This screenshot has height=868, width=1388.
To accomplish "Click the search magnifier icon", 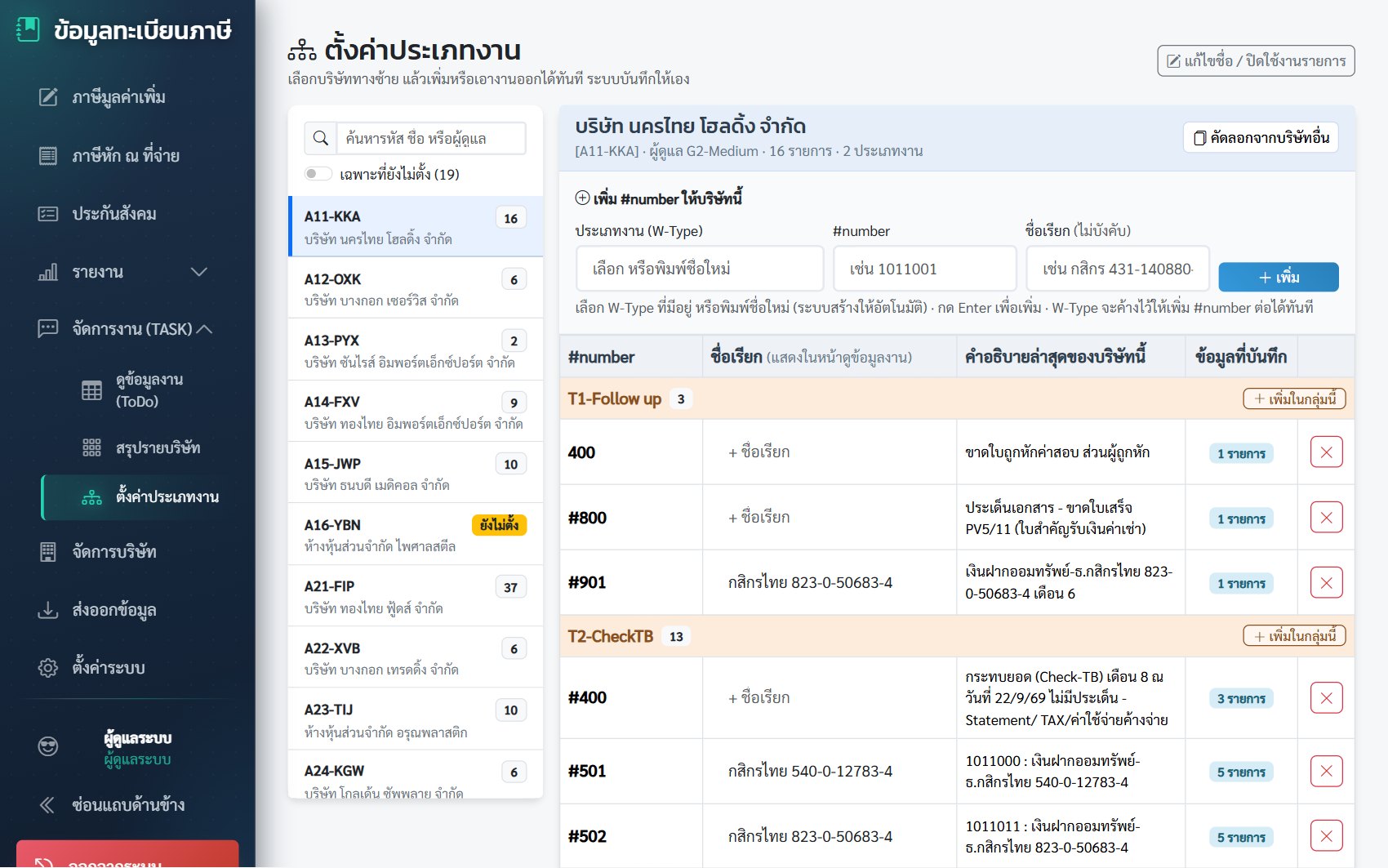I will click(x=321, y=138).
